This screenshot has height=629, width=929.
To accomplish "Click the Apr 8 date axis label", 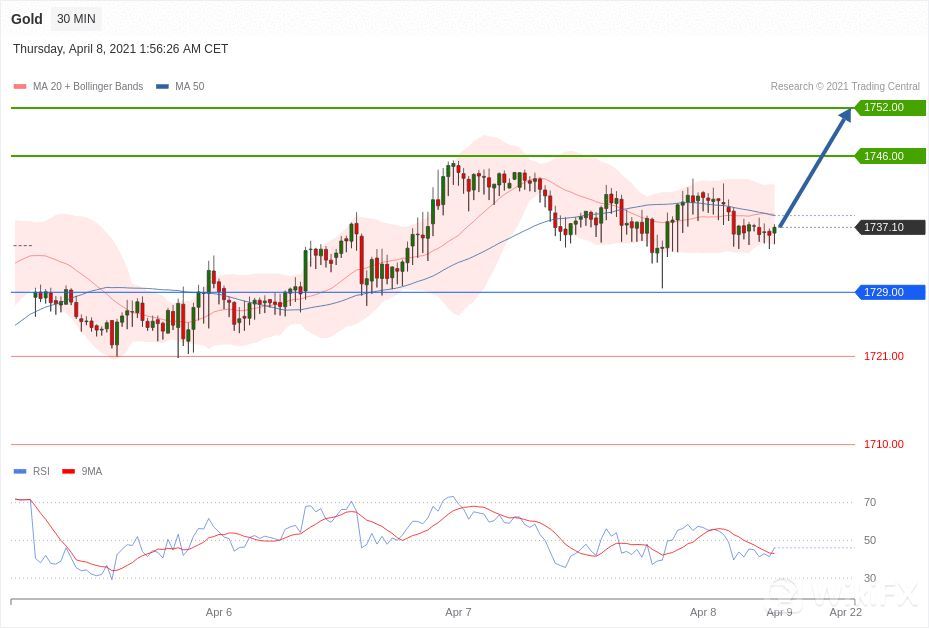I will [x=703, y=612].
